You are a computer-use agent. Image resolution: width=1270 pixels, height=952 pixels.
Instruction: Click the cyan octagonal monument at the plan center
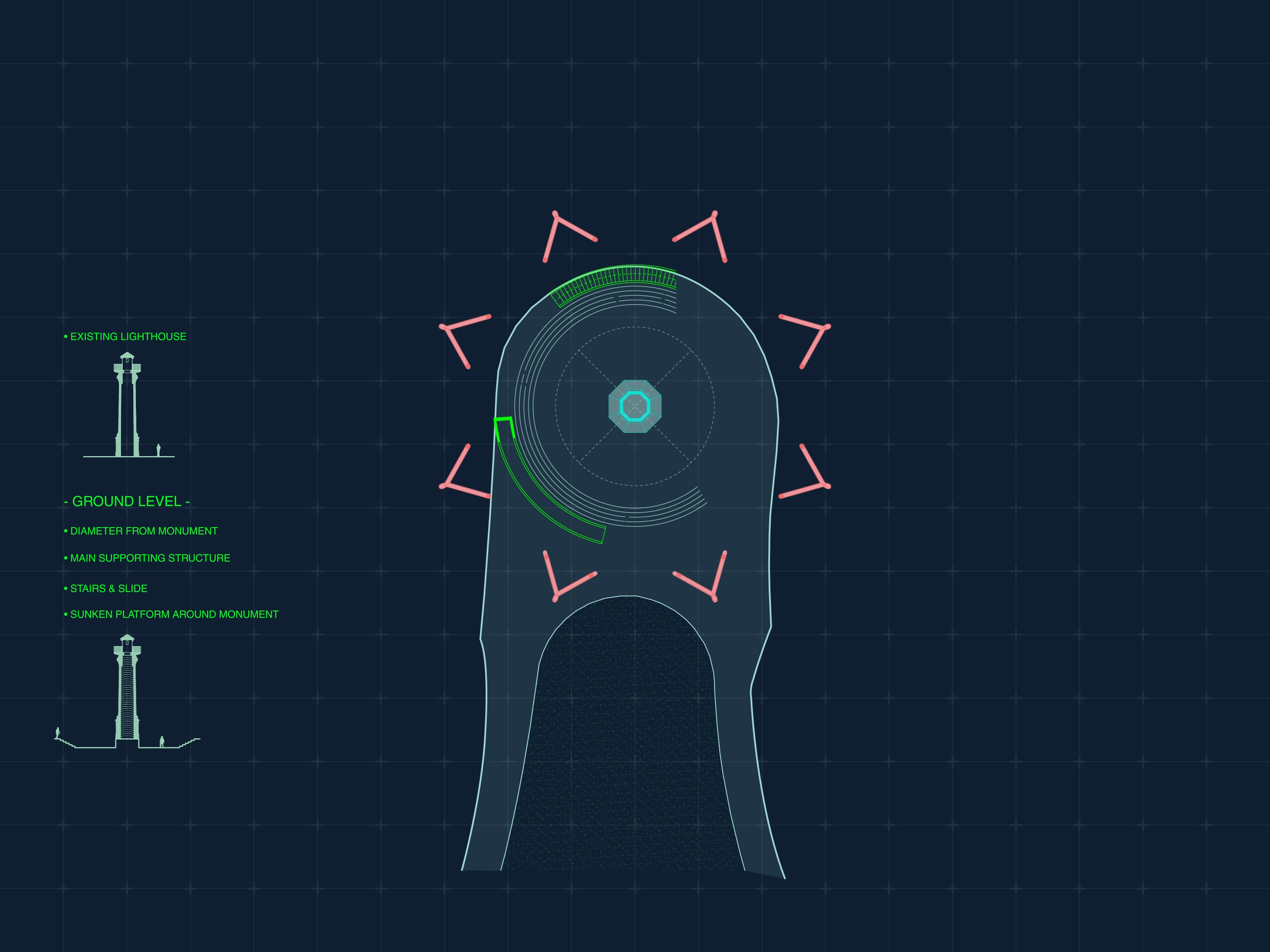(x=635, y=406)
